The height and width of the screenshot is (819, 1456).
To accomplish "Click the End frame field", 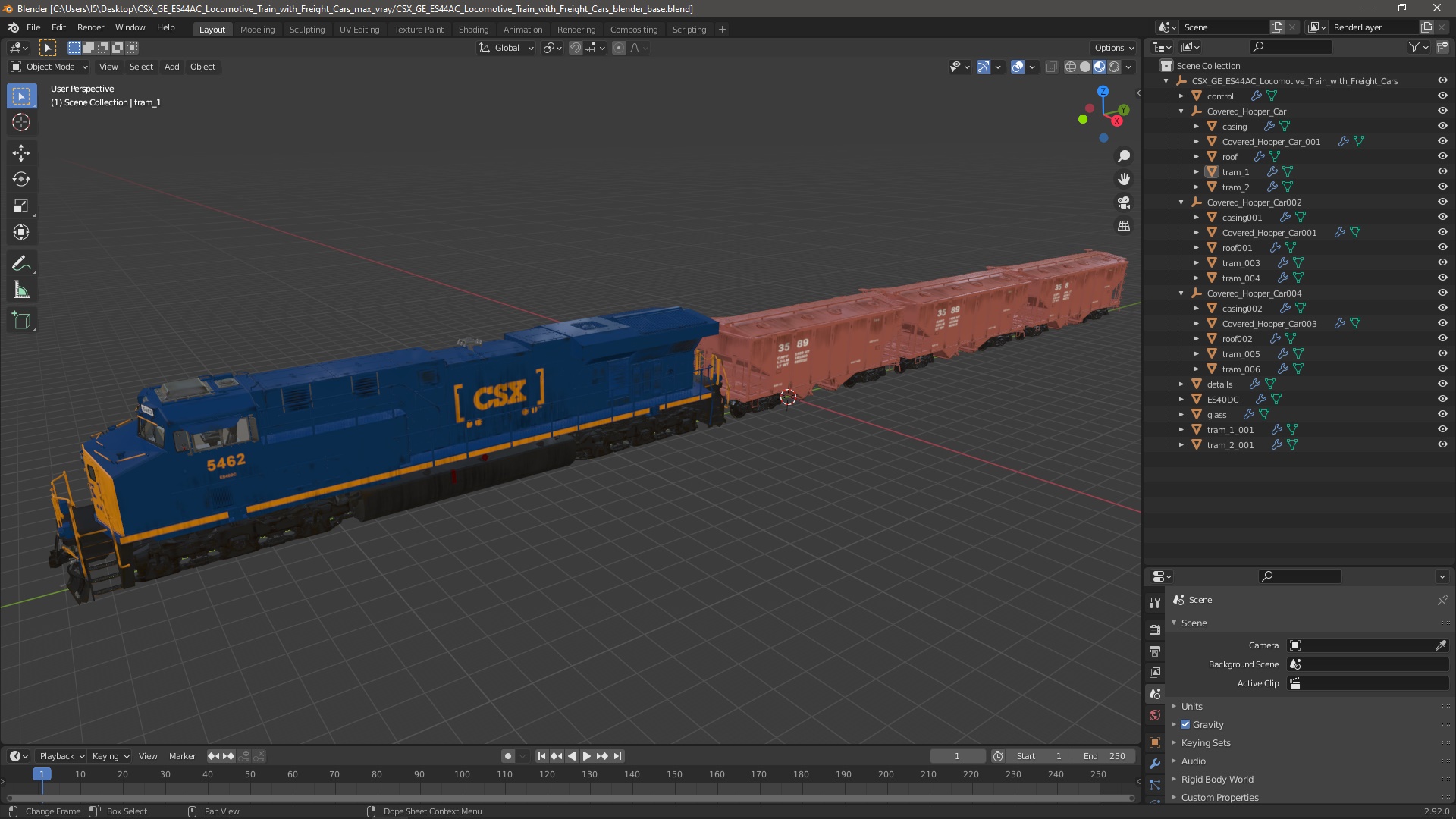I will 1104,756.
